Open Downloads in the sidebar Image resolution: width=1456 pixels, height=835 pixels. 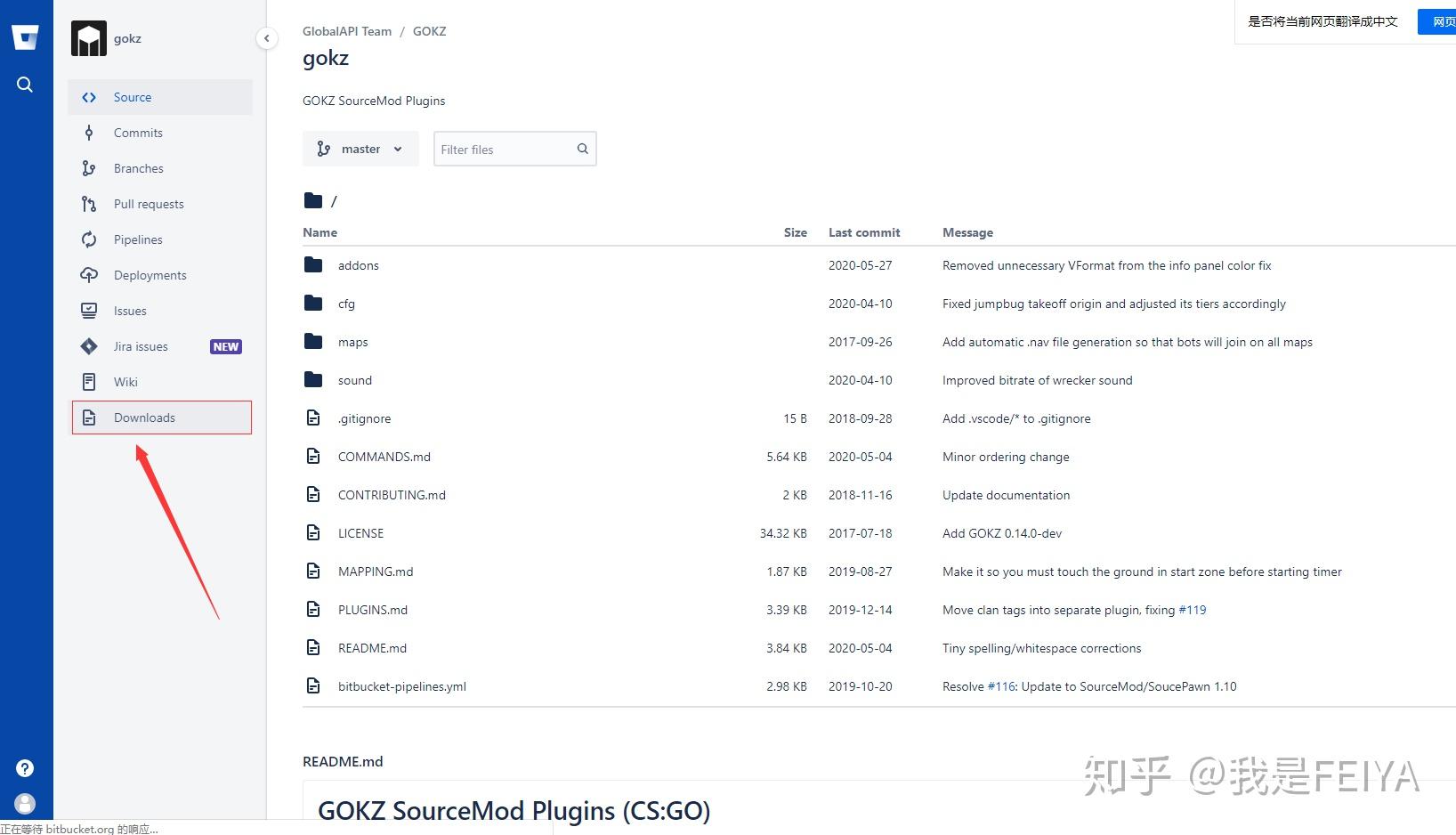(160, 417)
